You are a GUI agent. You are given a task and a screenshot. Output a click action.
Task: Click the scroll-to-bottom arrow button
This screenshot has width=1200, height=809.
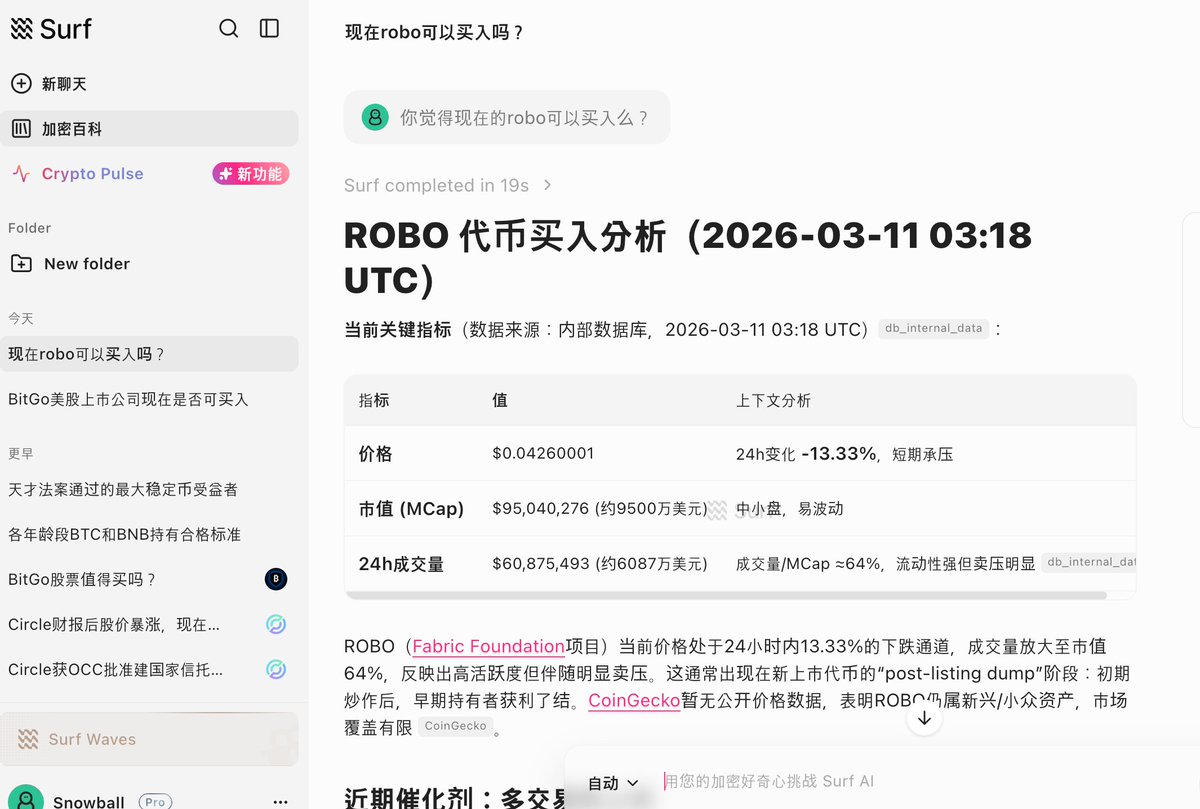(924, 718)
